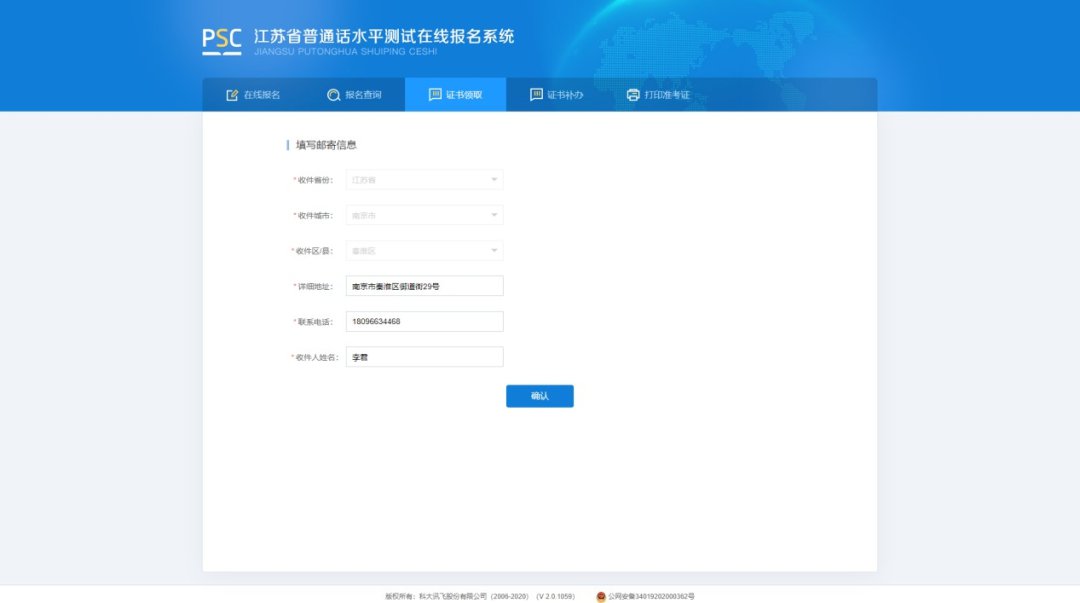Open the 公网安备 registration number link
The width and height of the screenshot is (1080, 603).
pyautogui.click(x=651, y=596)
